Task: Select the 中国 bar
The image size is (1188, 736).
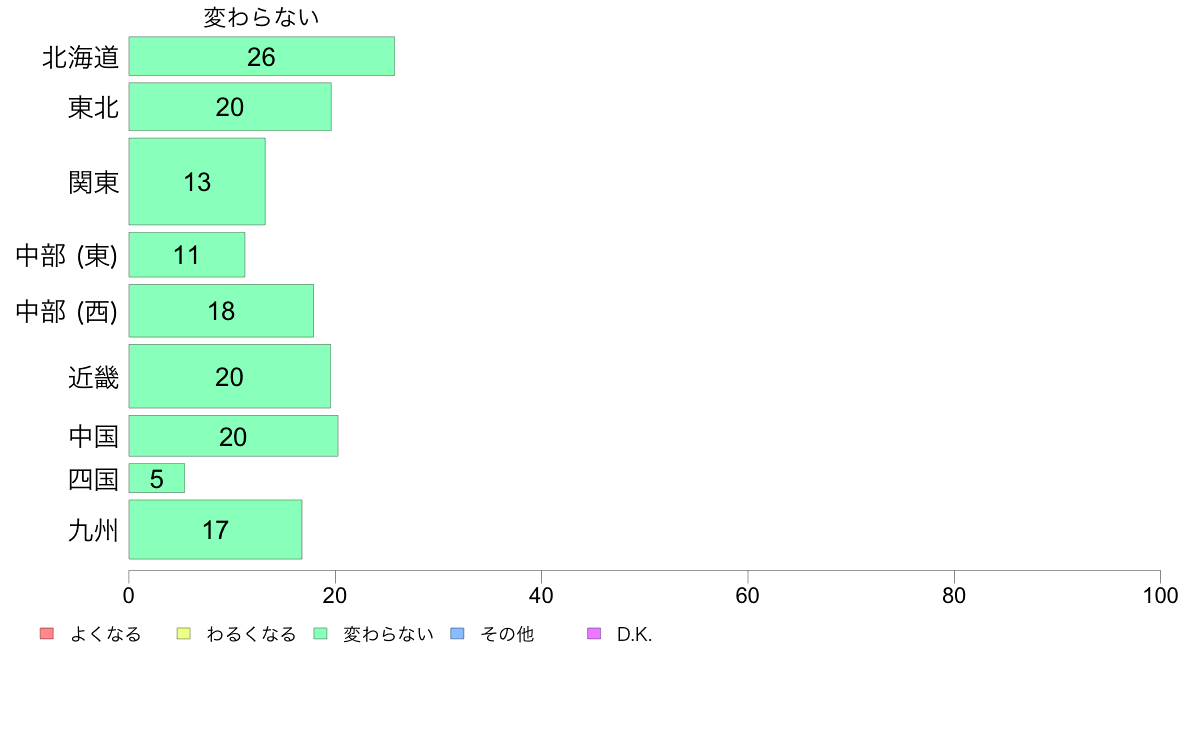Action: pyautogui.click(x=233, y=436)
